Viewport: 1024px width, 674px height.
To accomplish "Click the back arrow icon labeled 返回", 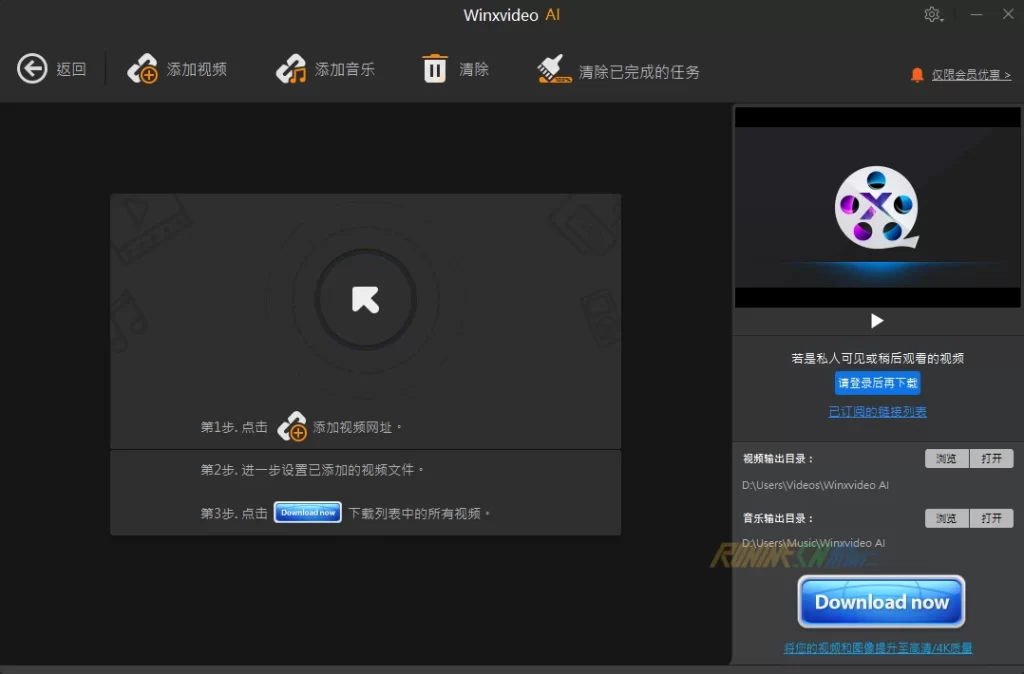I will point(32,69).
